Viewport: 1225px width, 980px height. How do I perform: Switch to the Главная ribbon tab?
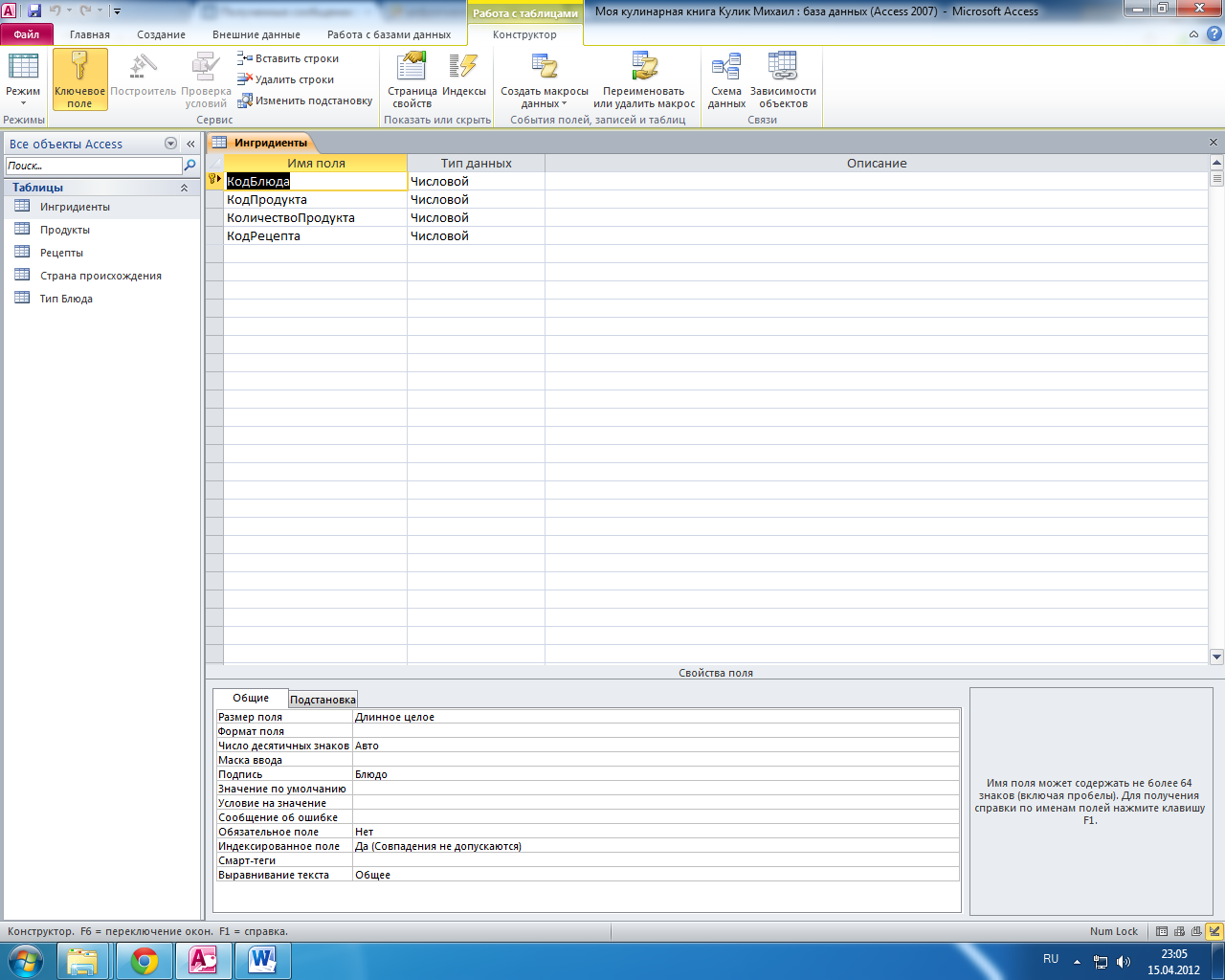(x=90, y=34)
